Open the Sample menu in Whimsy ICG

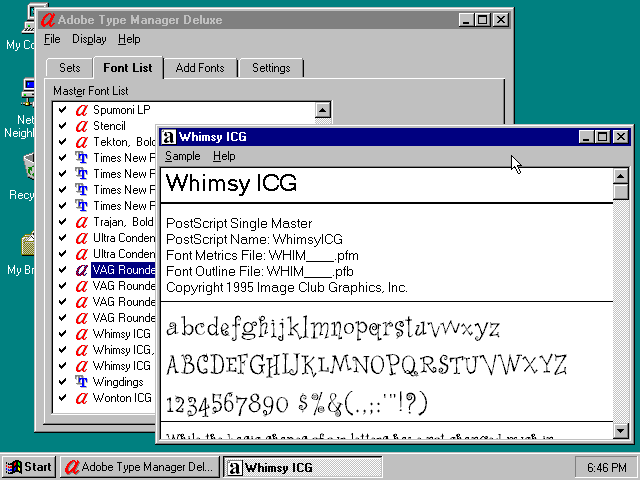tap(182, 156)
